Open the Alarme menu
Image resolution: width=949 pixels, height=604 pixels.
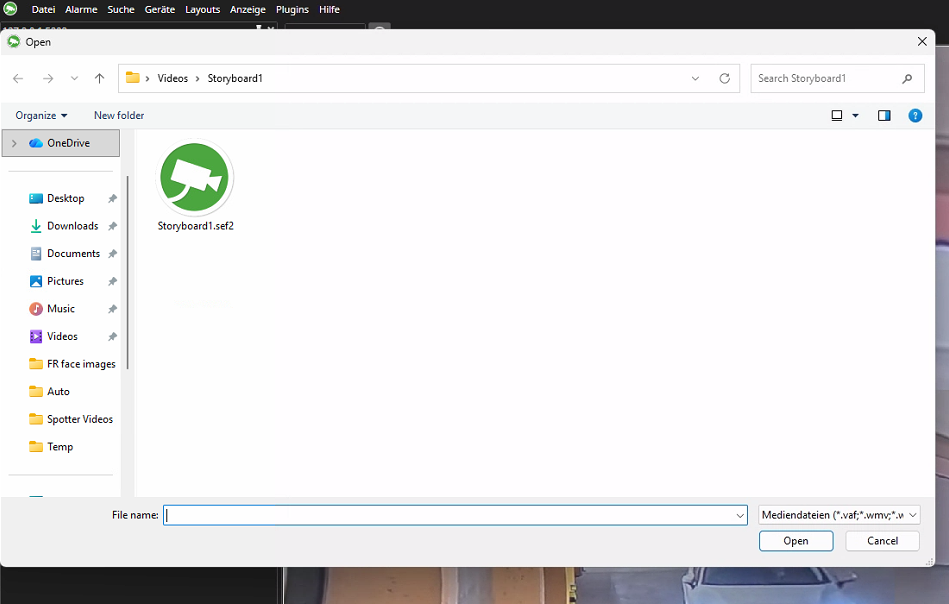pyautogui.click(x=81, y=10)
